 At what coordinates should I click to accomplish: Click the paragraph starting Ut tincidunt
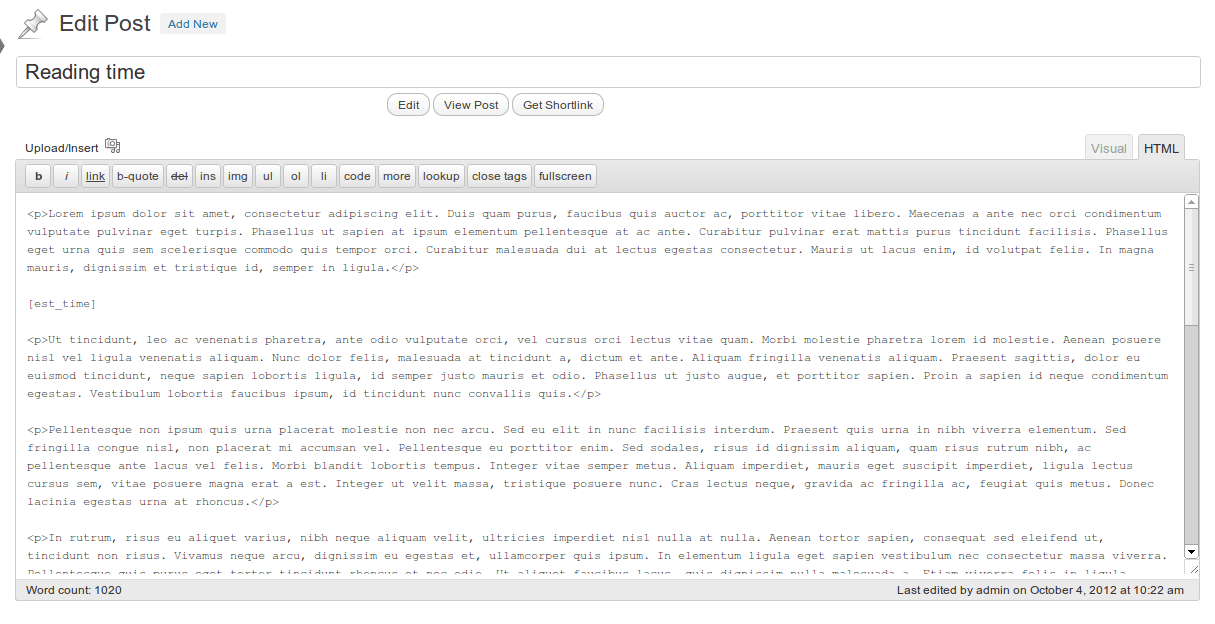(x=598, y=366)
